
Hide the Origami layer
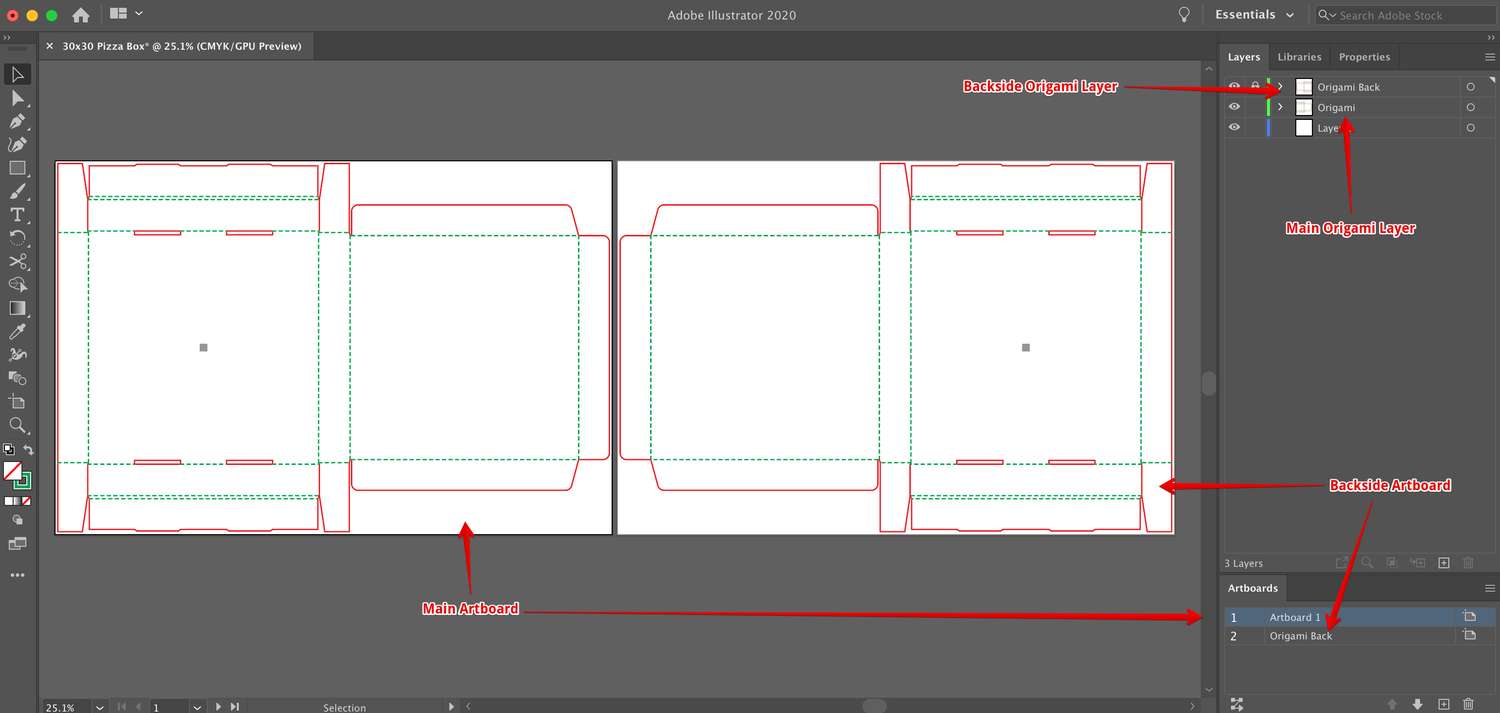[1234, 107]
